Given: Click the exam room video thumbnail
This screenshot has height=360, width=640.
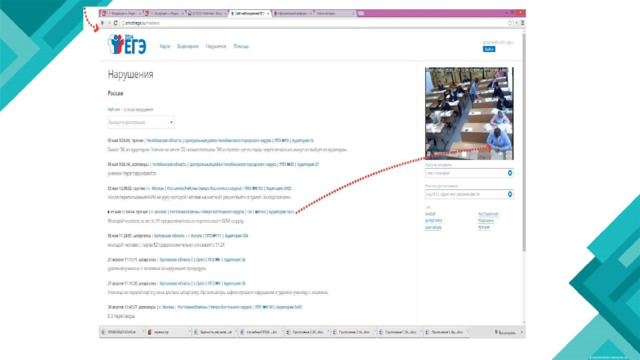Looking at the screenshot, I should click(x=469, y=113).
